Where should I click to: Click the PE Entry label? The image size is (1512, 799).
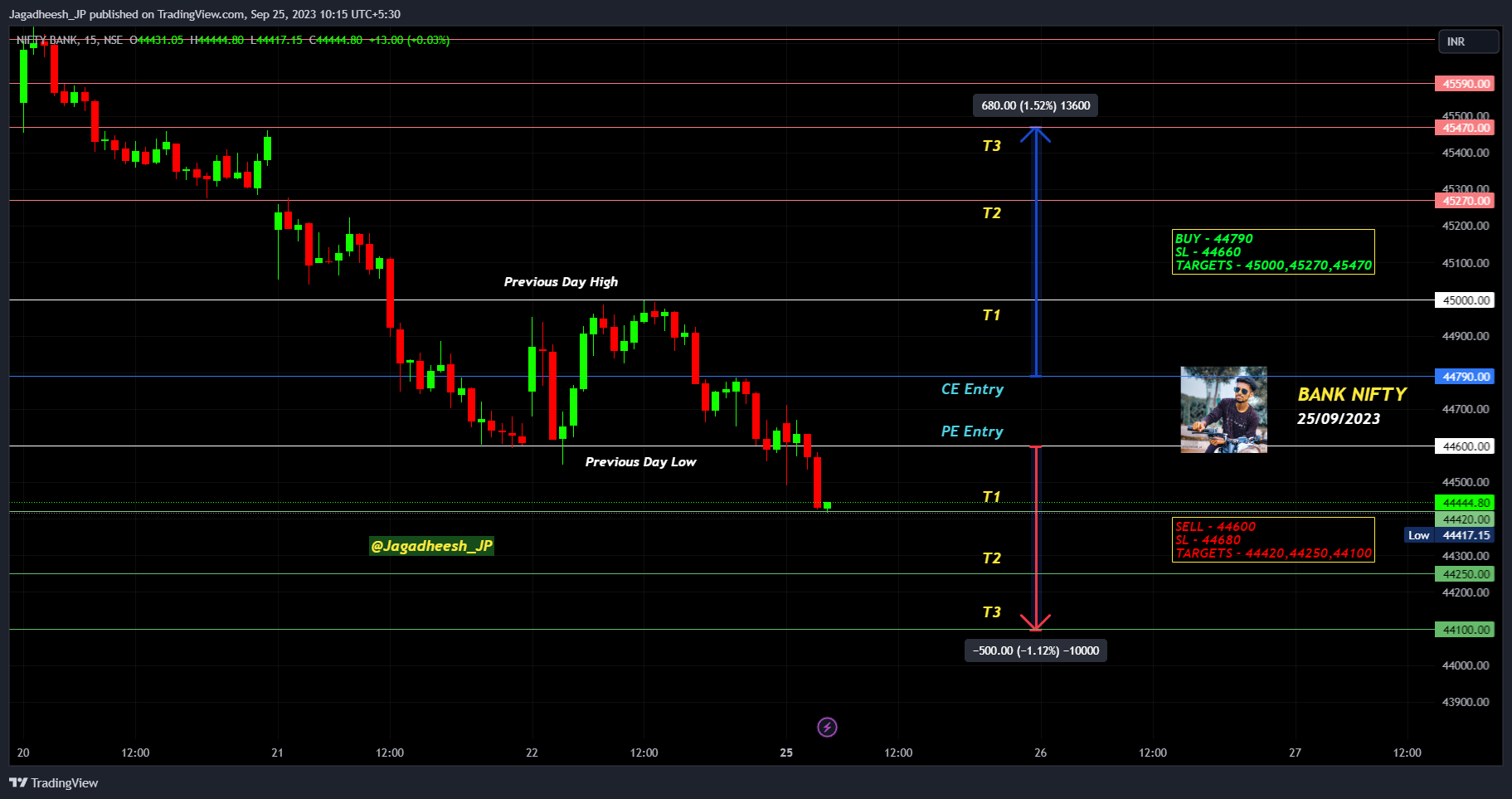(972, 431)
